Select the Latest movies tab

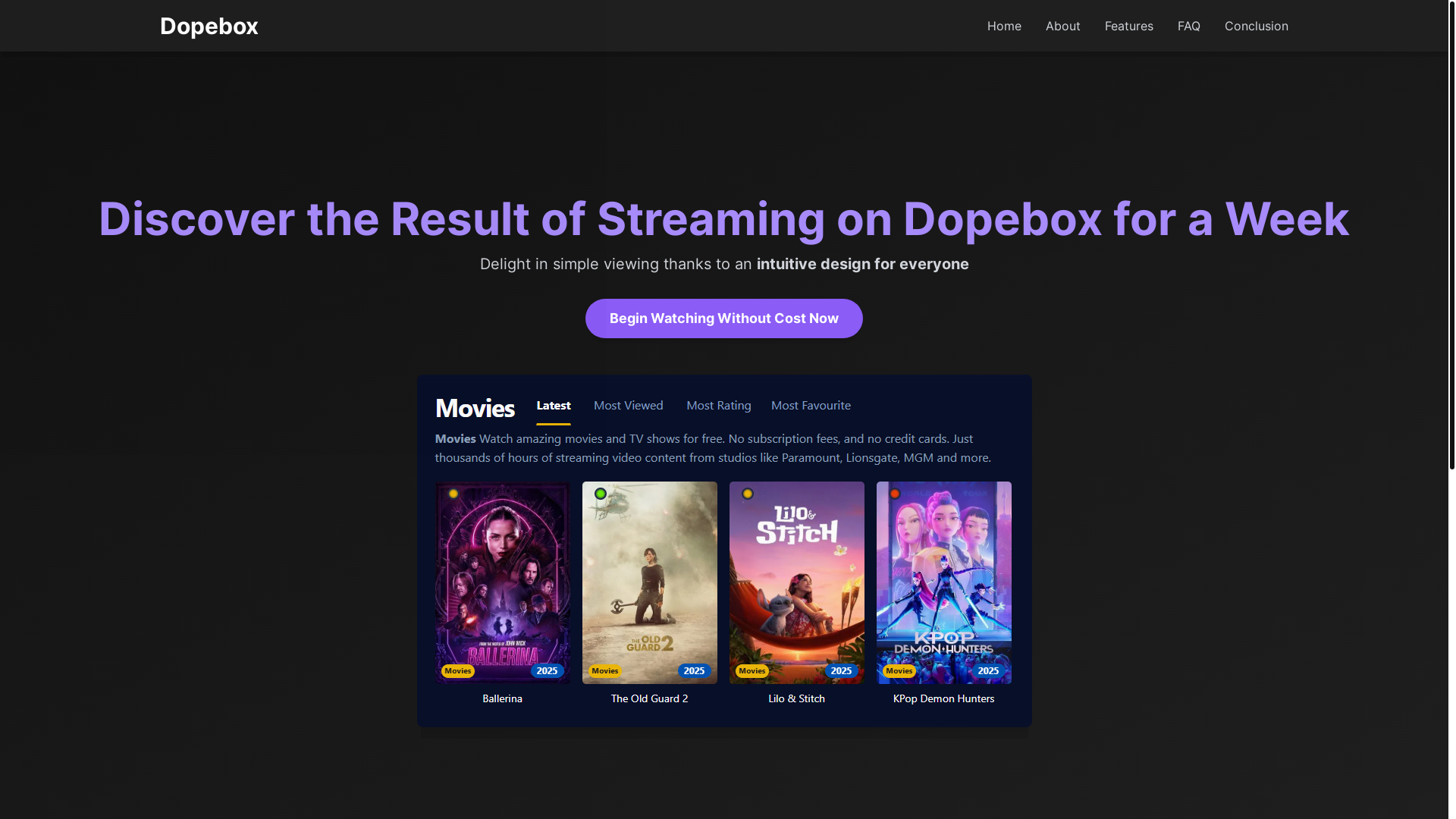tap(553, 406)
